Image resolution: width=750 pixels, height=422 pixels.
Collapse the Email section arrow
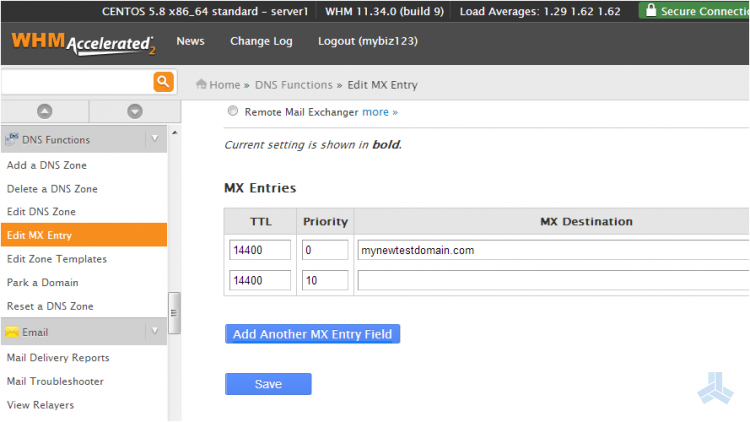[x=155, y=332]
